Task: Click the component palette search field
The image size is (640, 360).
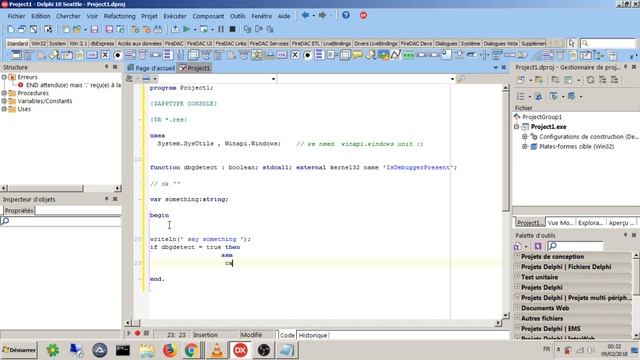Action: click(x=608, y=43)
